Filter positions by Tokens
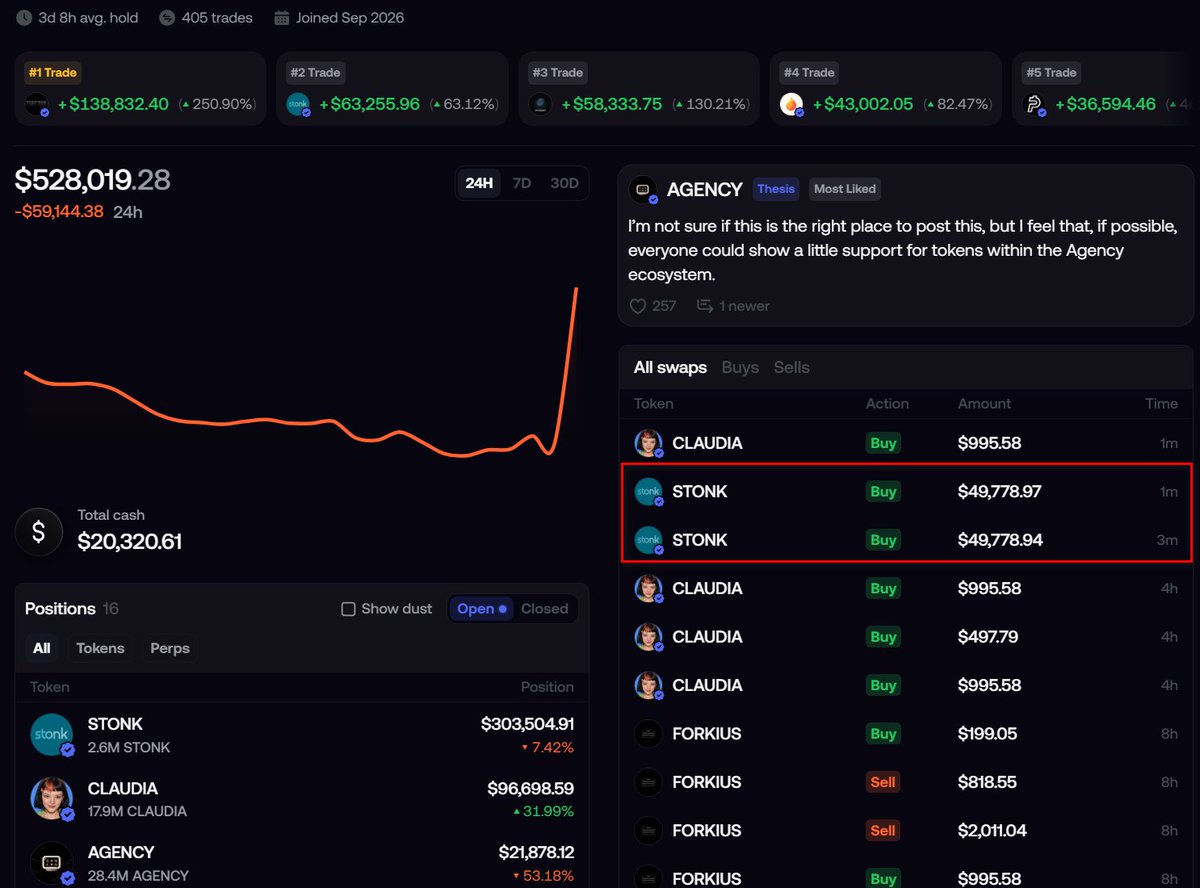Viewport: 1200px width, 888px height. point(100,649)
